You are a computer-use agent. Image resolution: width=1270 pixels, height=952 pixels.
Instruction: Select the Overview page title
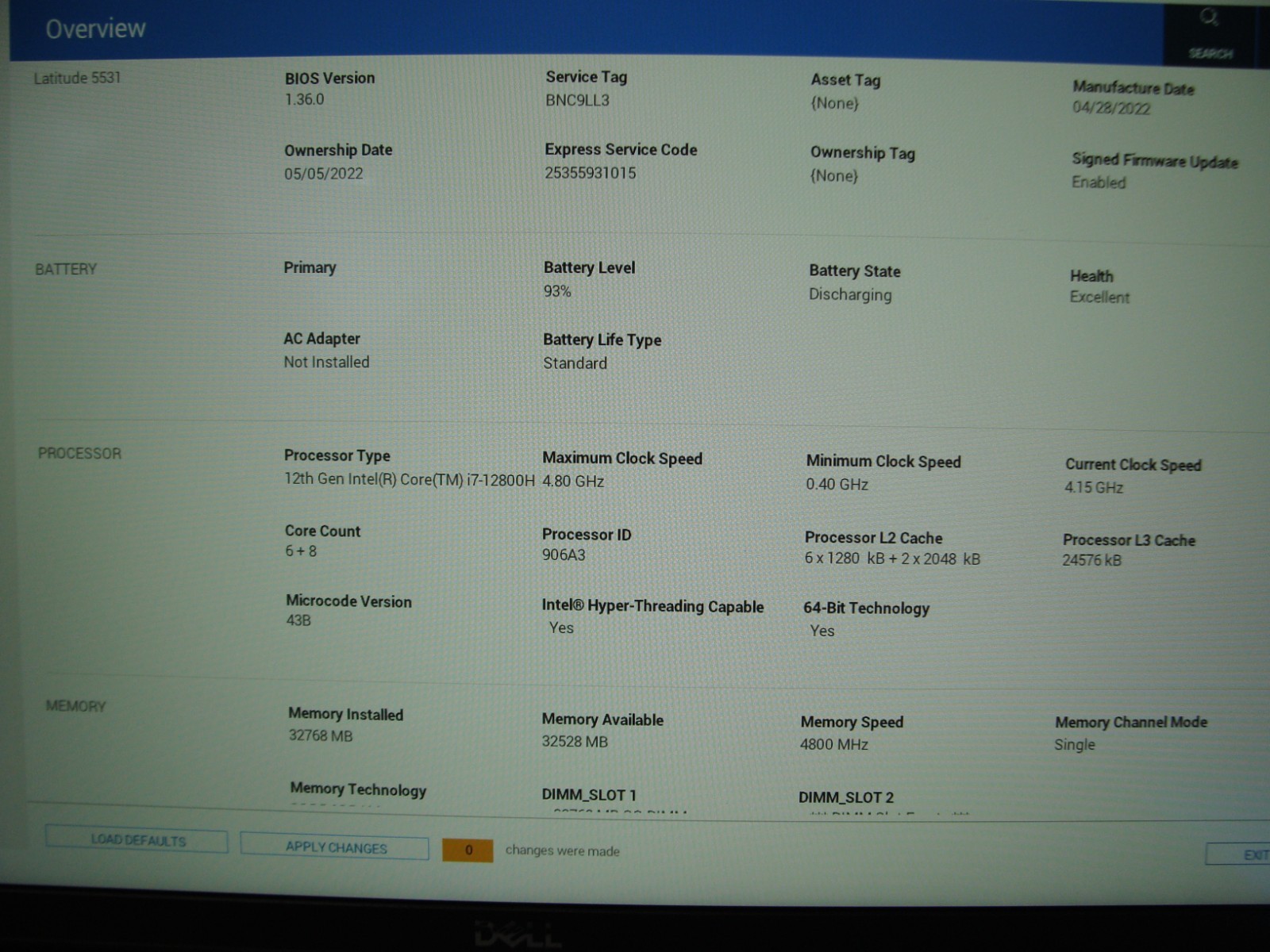(96, 29)
